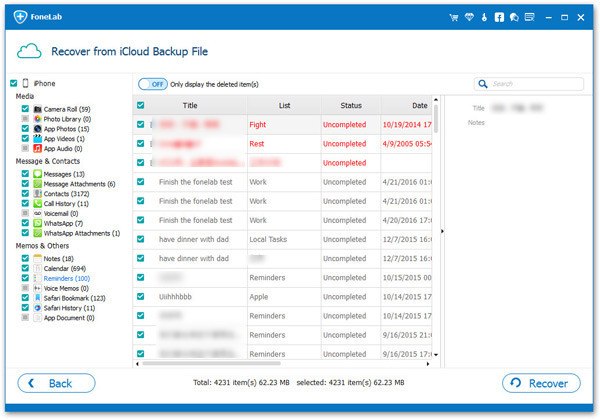Click the WhatsApp icon
Screen dimensions: 600x419
point(38,223)
